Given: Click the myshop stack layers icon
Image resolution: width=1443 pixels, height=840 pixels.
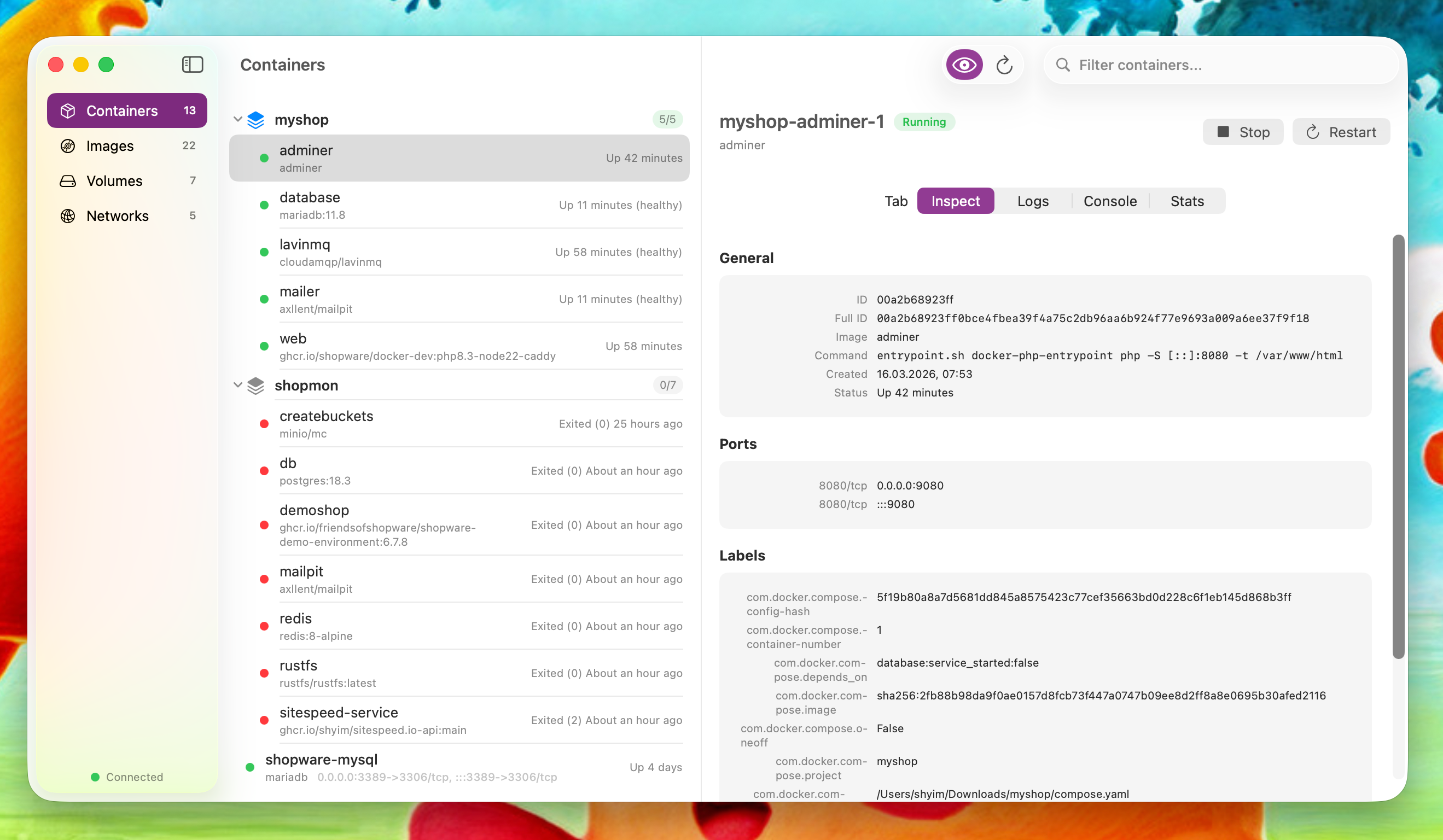Looking at the screenshot, I should coord(255,120).
